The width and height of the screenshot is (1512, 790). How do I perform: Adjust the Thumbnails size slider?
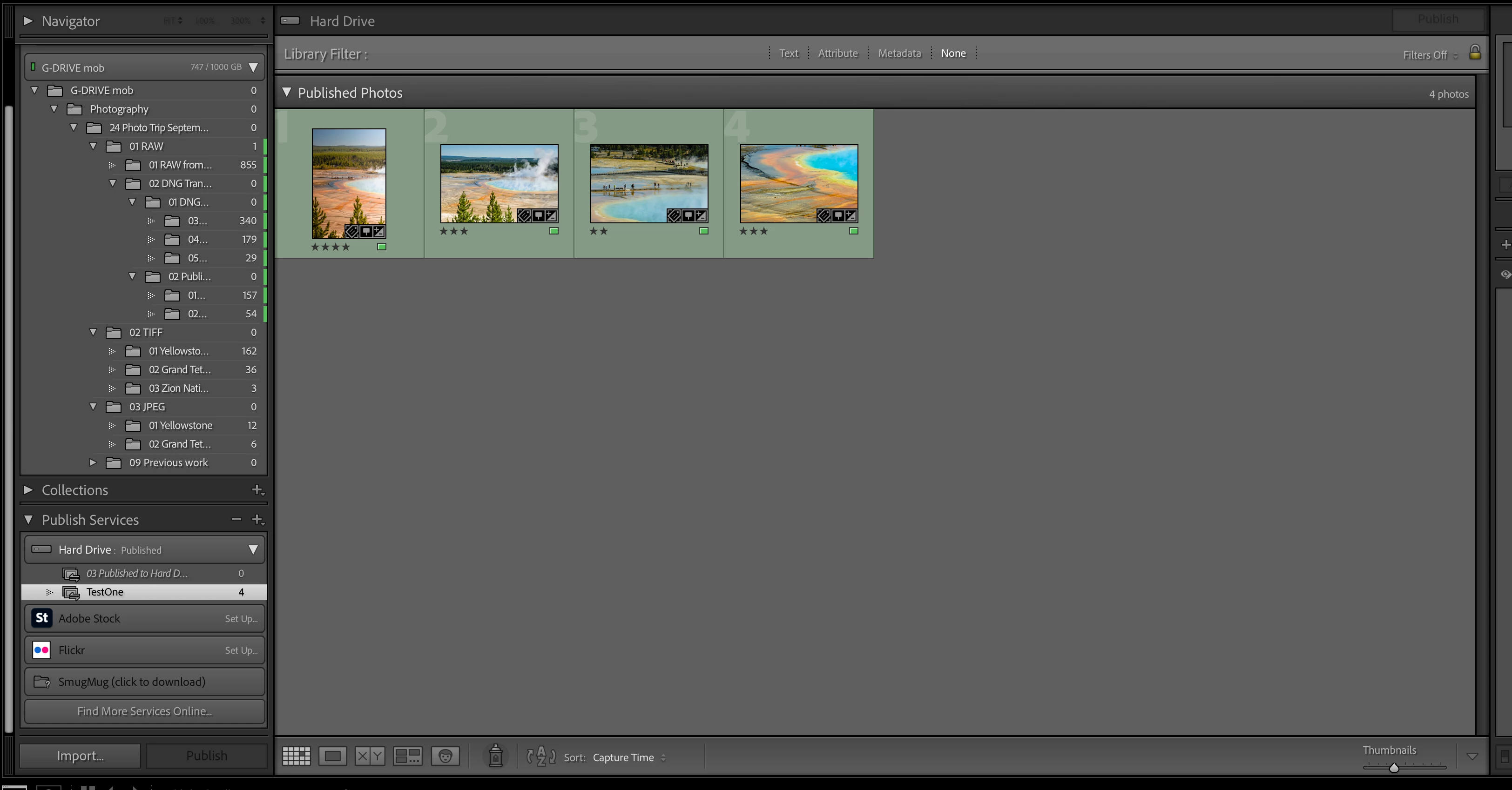[x=1393, y=767]
